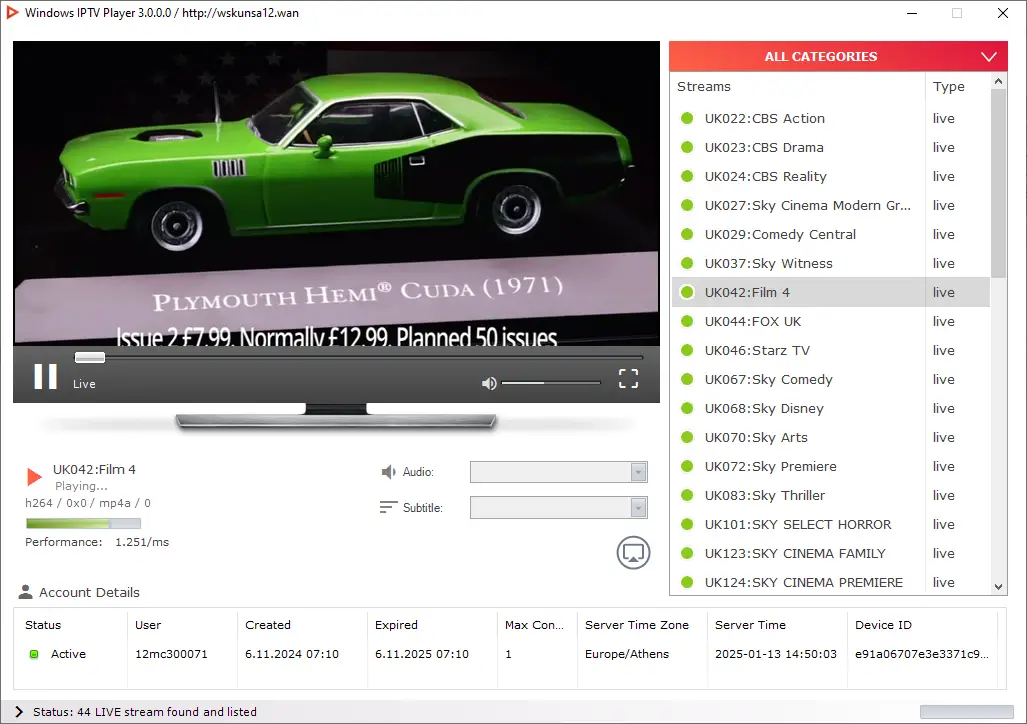Select the UK072:Sky Premiere stream
Screen dimensions: 1027x724
(831, 466)
